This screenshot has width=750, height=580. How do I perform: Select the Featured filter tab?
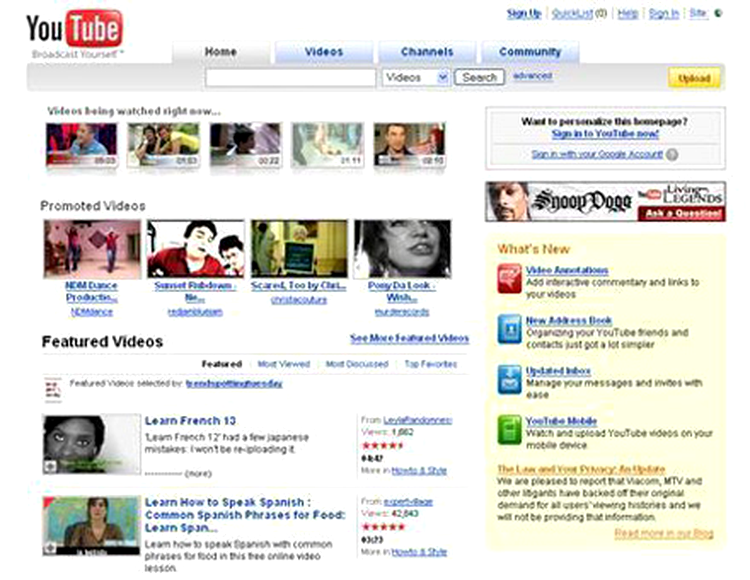[221, 364]
